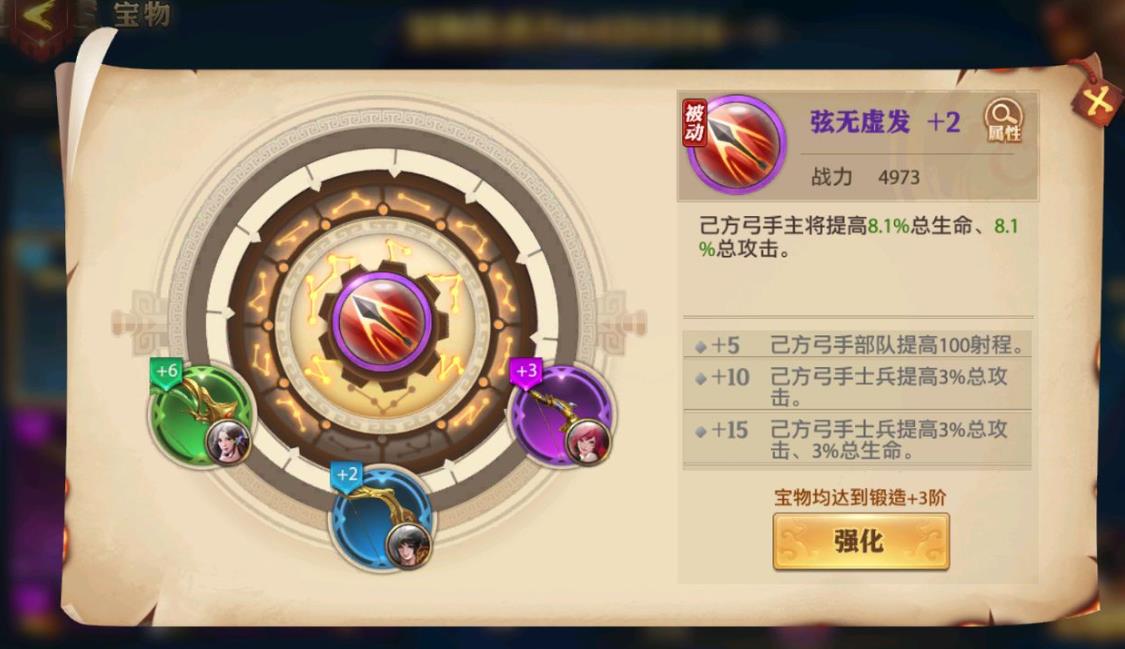Click the 宝物 title label
Image resolution: width=1125 pixels, height=649 pixels.
[142, 14]
